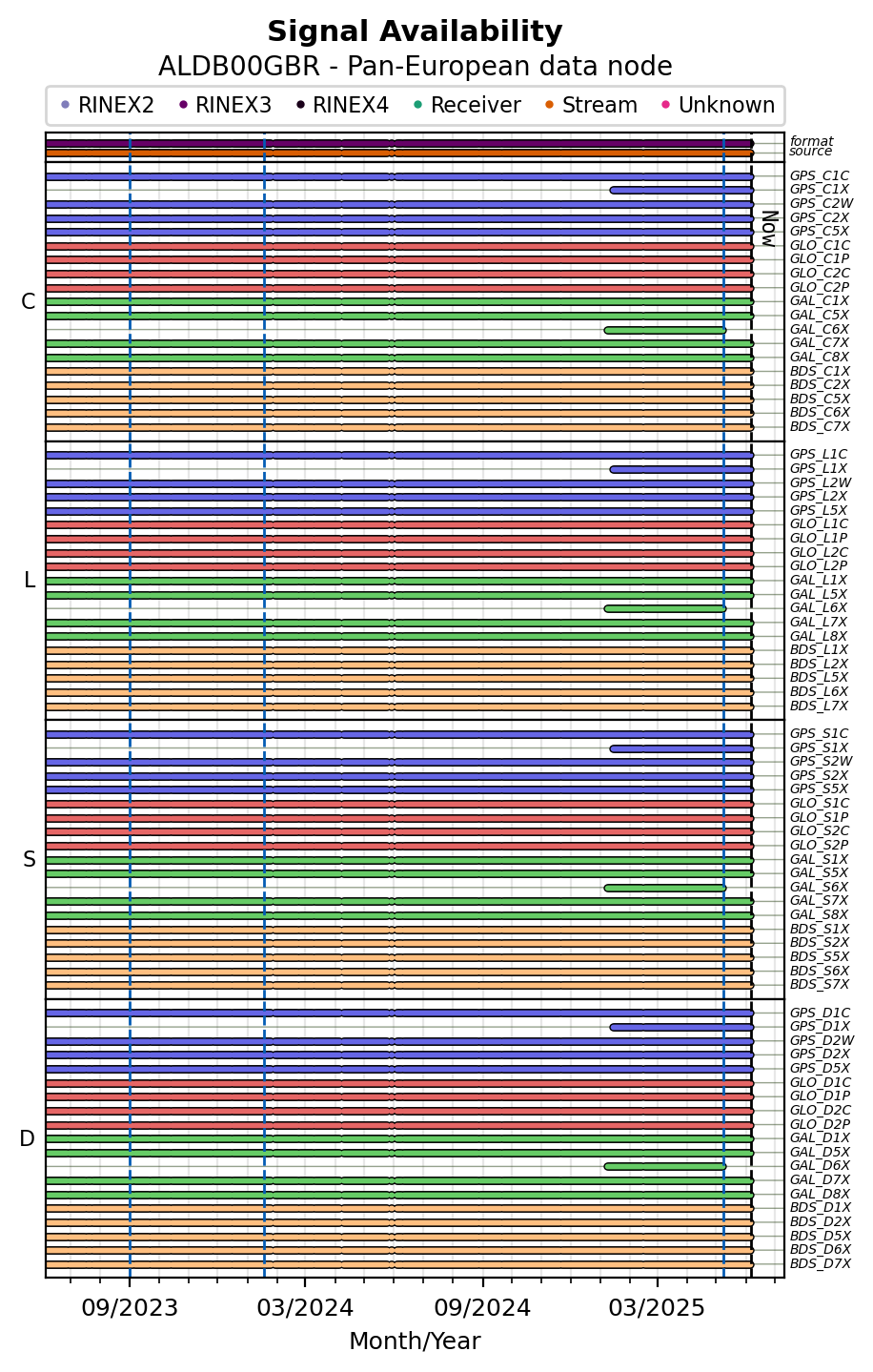Image resolution: width=873 pixels, height=1372 pixels.
Task: Click the RINEX4 legend entry
Action: [x=342, y=105]
